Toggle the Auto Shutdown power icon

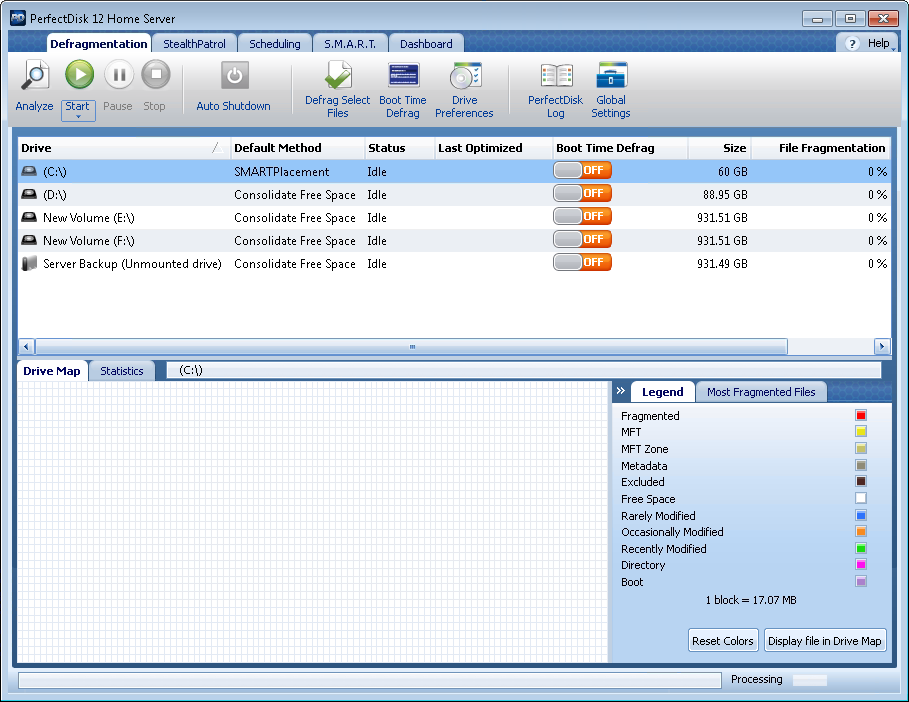coord(234,75)
